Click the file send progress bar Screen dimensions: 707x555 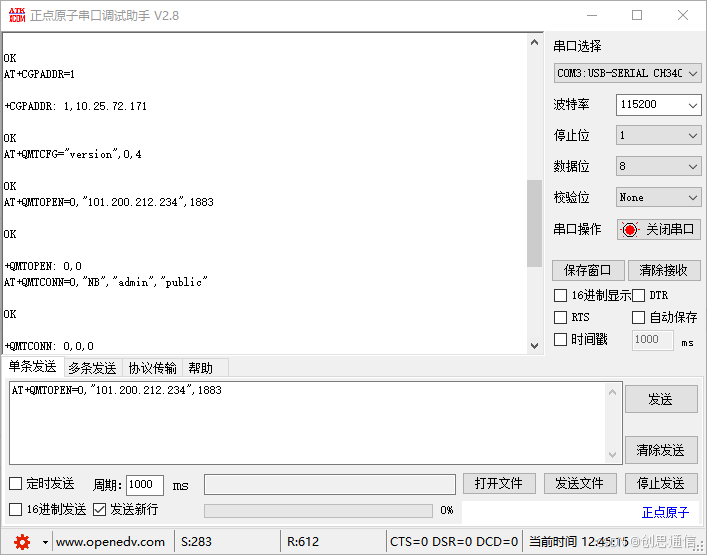pyautogui.click(x=318, y=510)
